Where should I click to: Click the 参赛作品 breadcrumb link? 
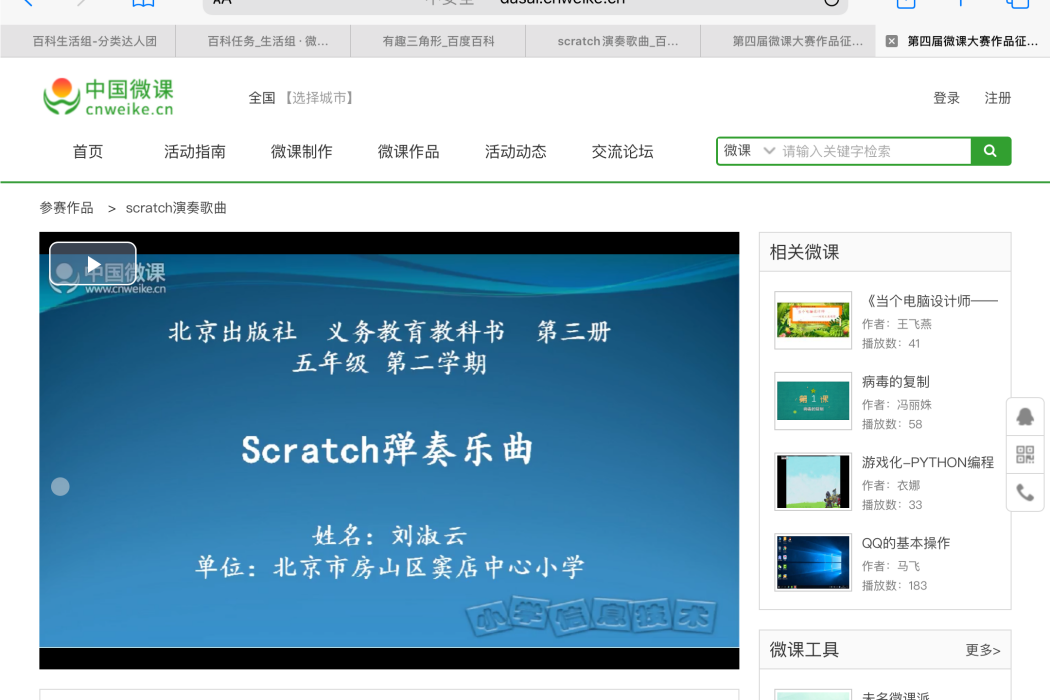point(66,208)
